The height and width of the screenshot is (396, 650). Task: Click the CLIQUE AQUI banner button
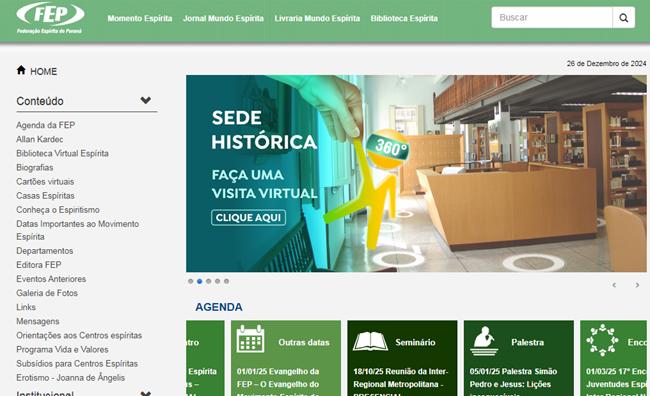pos(248,218)
